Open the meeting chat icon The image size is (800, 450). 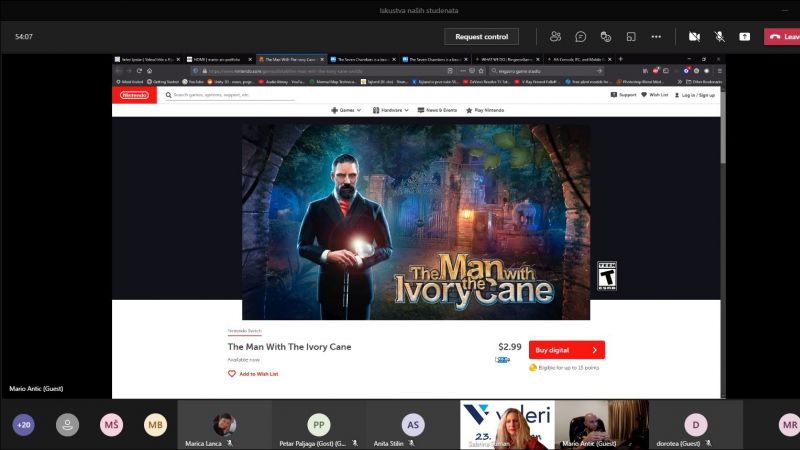[x=580, y=36]
